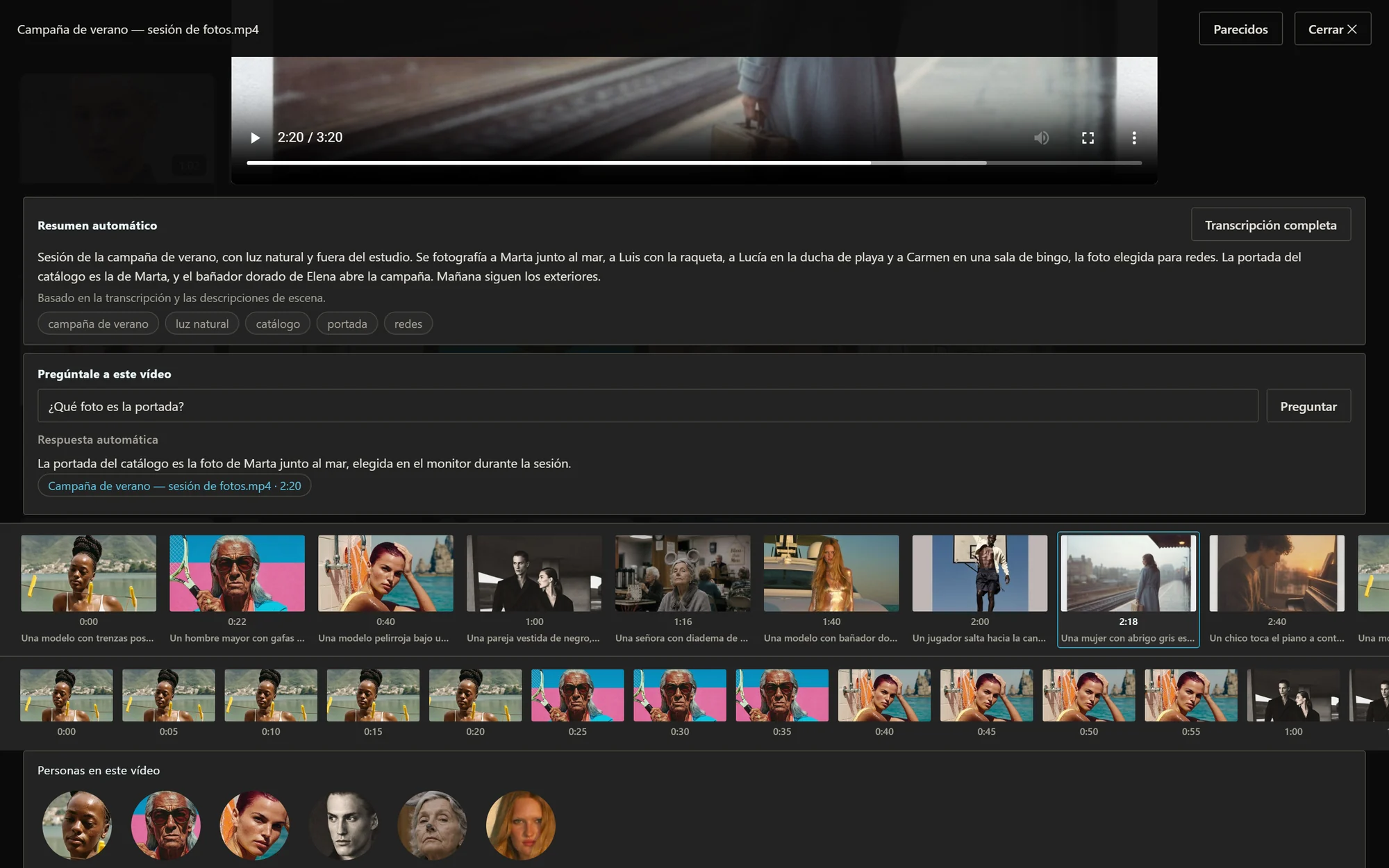Screen dimensions: 1389x868
Task: Open Transcripción completa
Action: [1270, 225]
